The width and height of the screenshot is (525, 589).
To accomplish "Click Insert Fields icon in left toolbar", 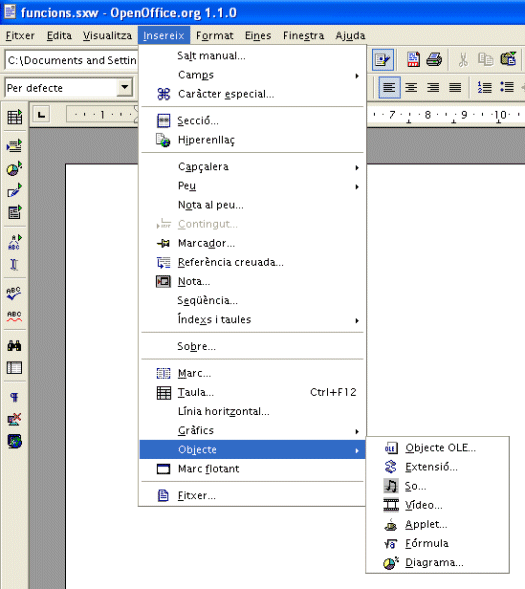I will (14, 146).
